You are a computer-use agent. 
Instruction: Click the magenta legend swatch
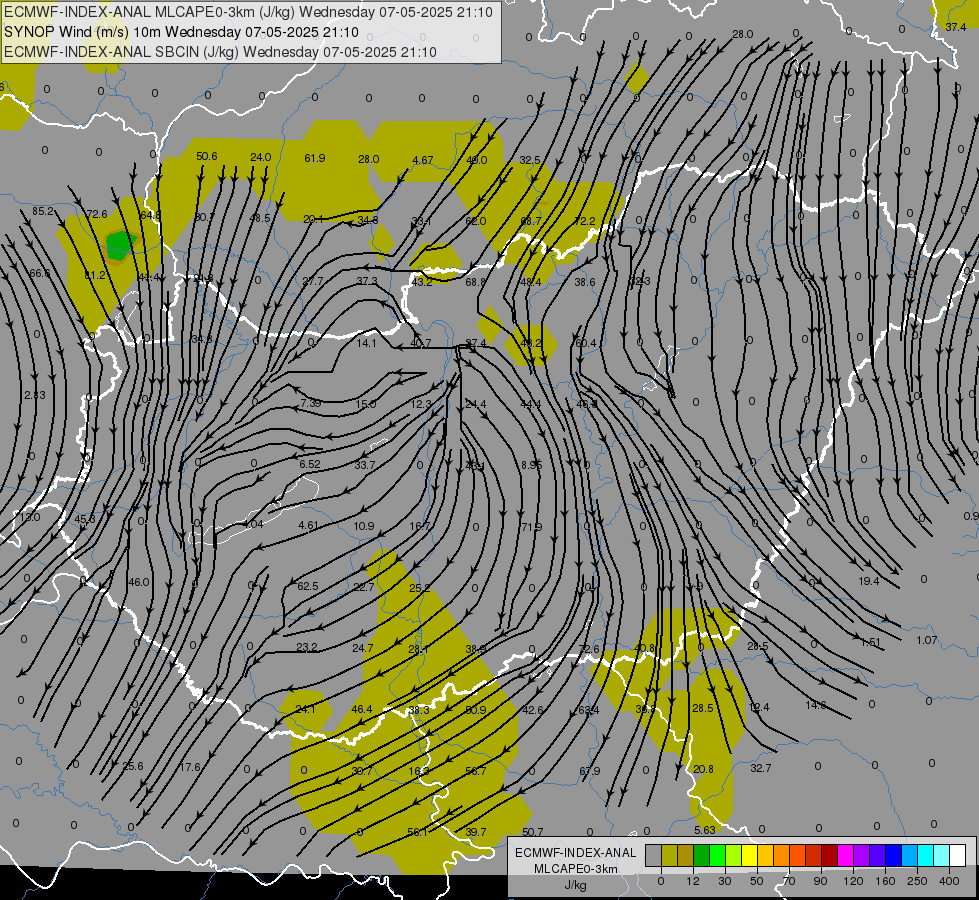tap(845, 855)
